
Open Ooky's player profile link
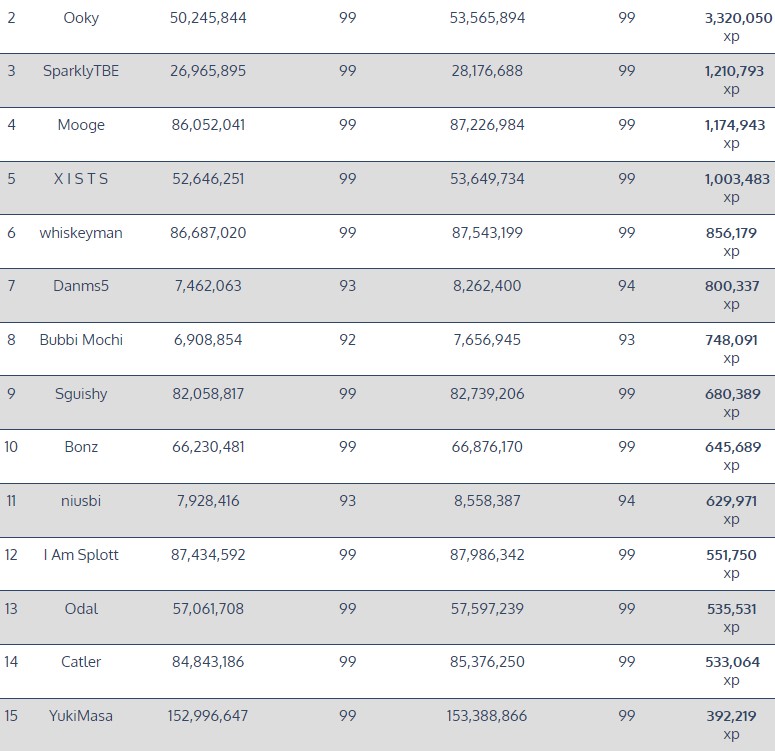(81, 18)
